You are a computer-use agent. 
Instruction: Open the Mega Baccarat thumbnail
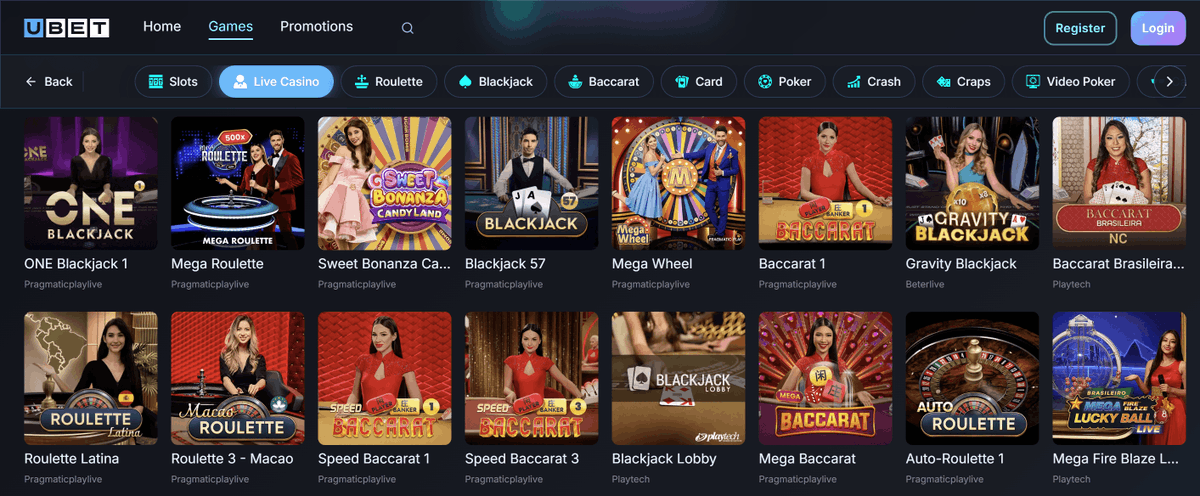click(826, 378)
